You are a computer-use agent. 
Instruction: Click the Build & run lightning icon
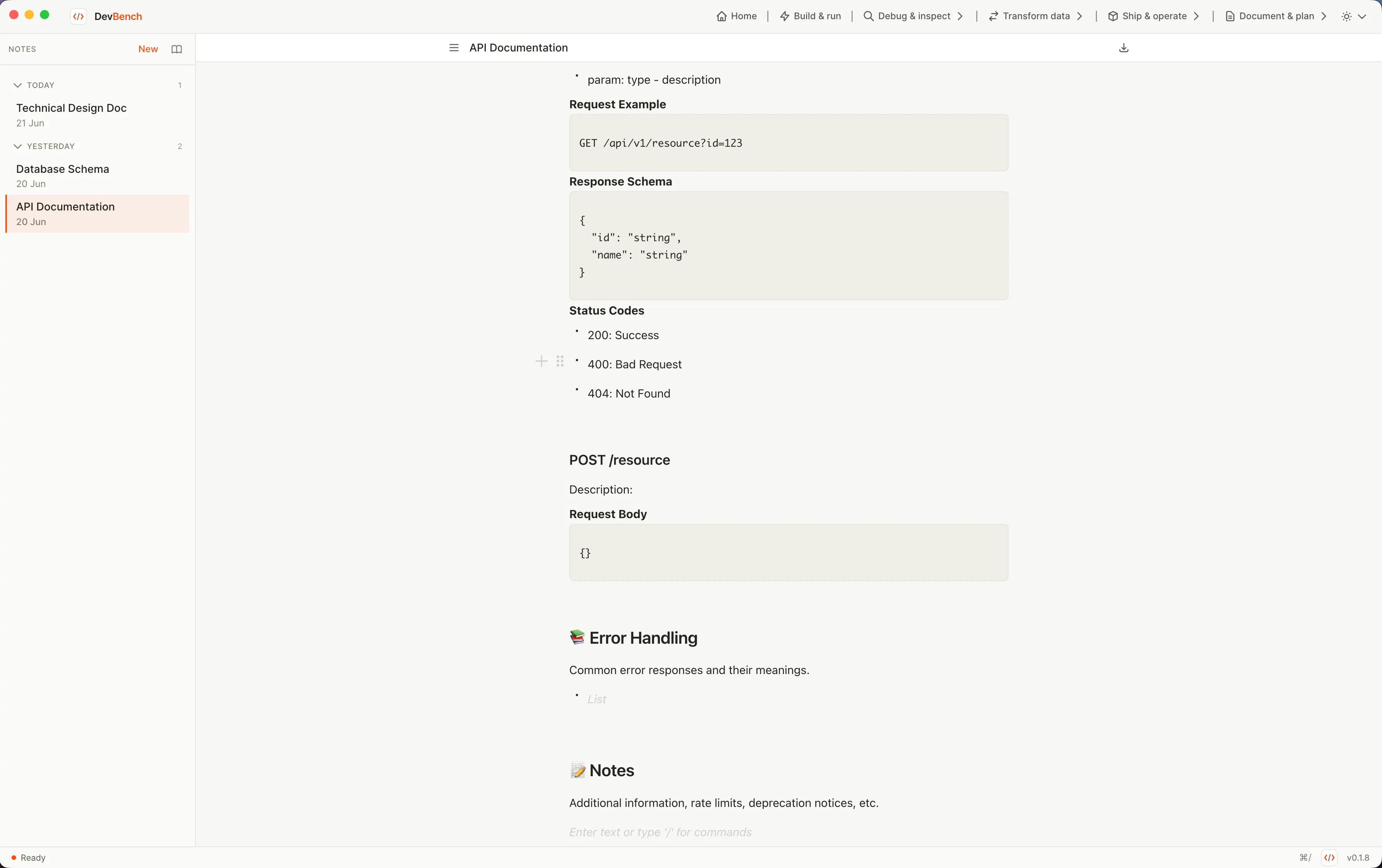tap(785, 16)
